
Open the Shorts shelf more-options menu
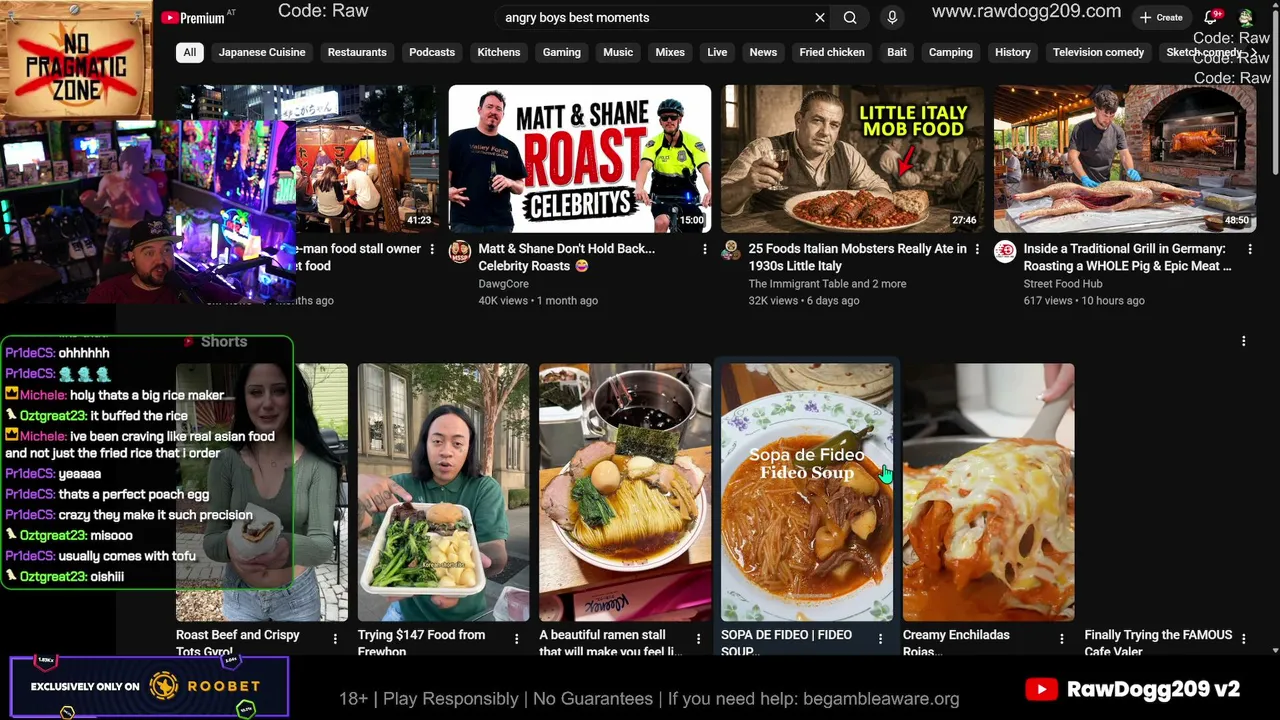pyautogui.click(x=1244, y=341)
